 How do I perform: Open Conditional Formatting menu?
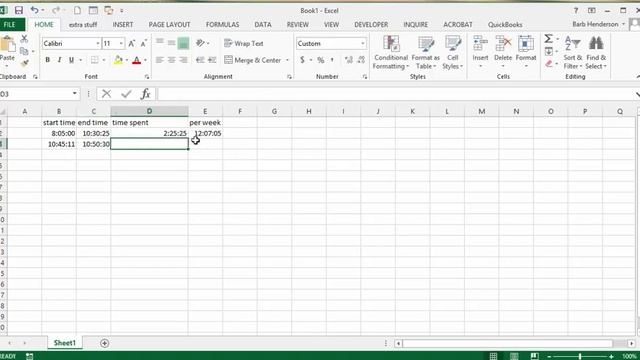(391, 53)
